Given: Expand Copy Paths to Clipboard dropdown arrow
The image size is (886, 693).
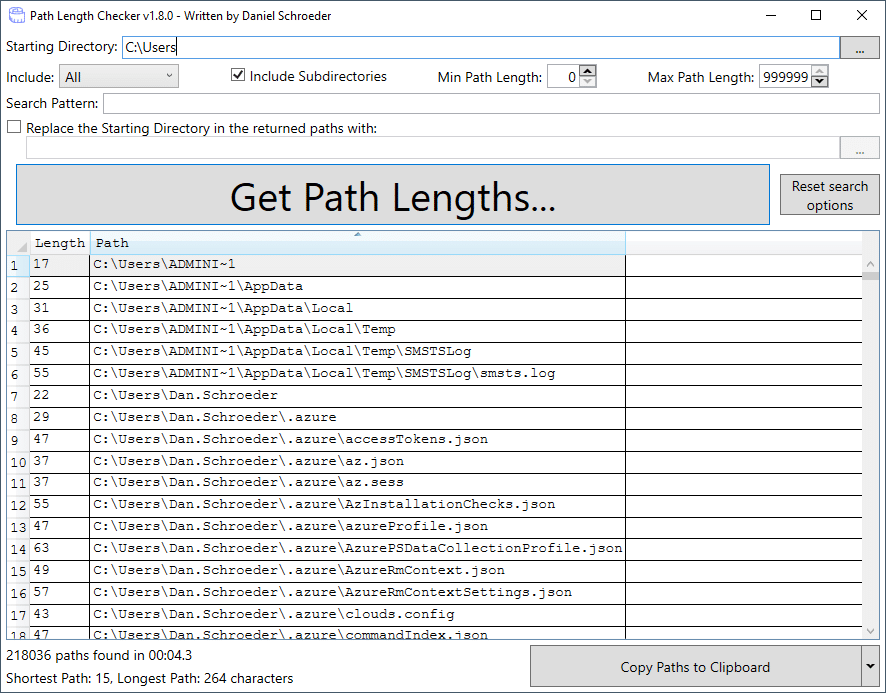Looking at the screenshot, I should pos(870,666).
